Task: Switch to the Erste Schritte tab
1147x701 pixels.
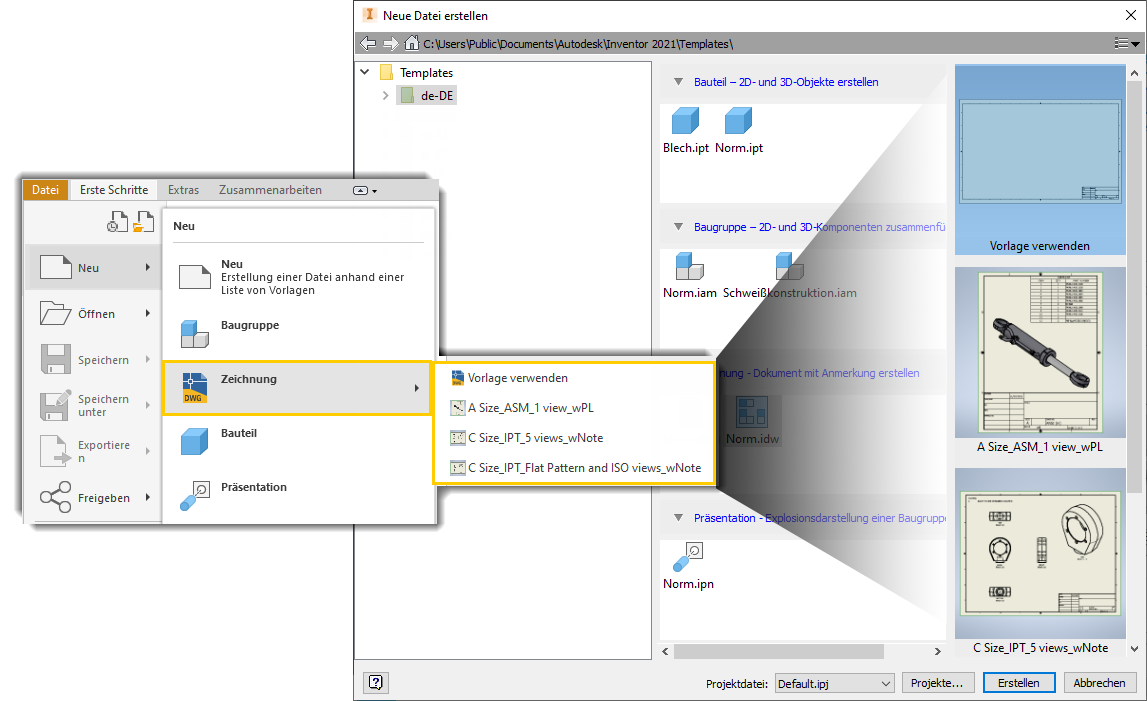Action: pos(114,190)
